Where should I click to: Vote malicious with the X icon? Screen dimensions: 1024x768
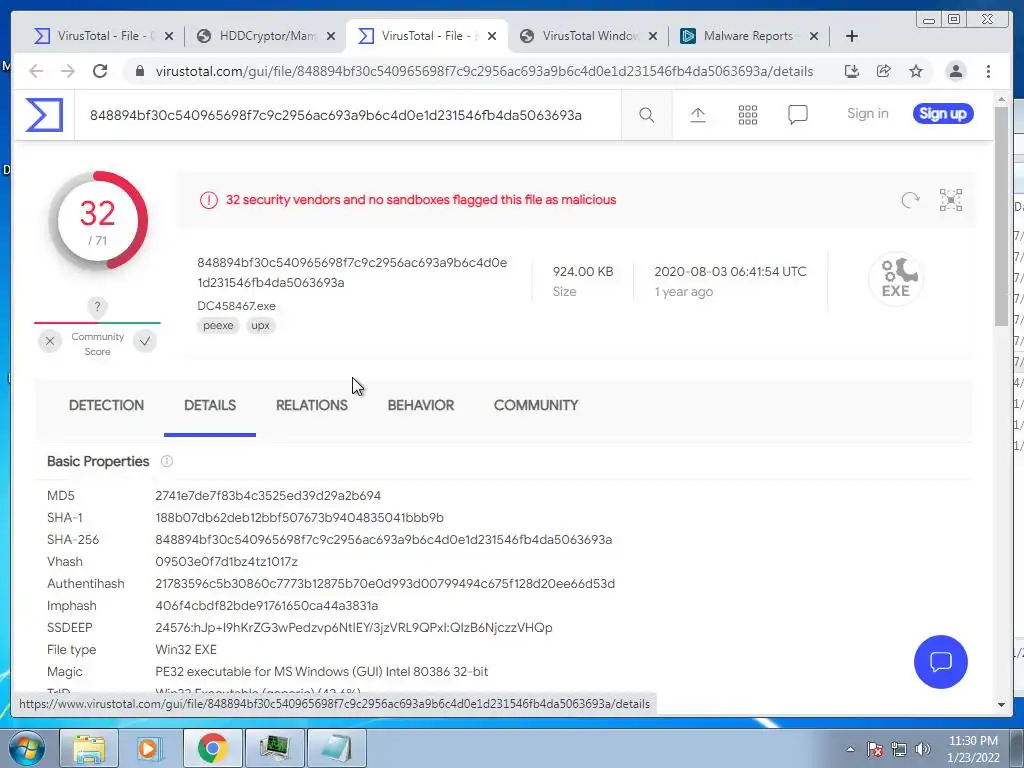50,341
